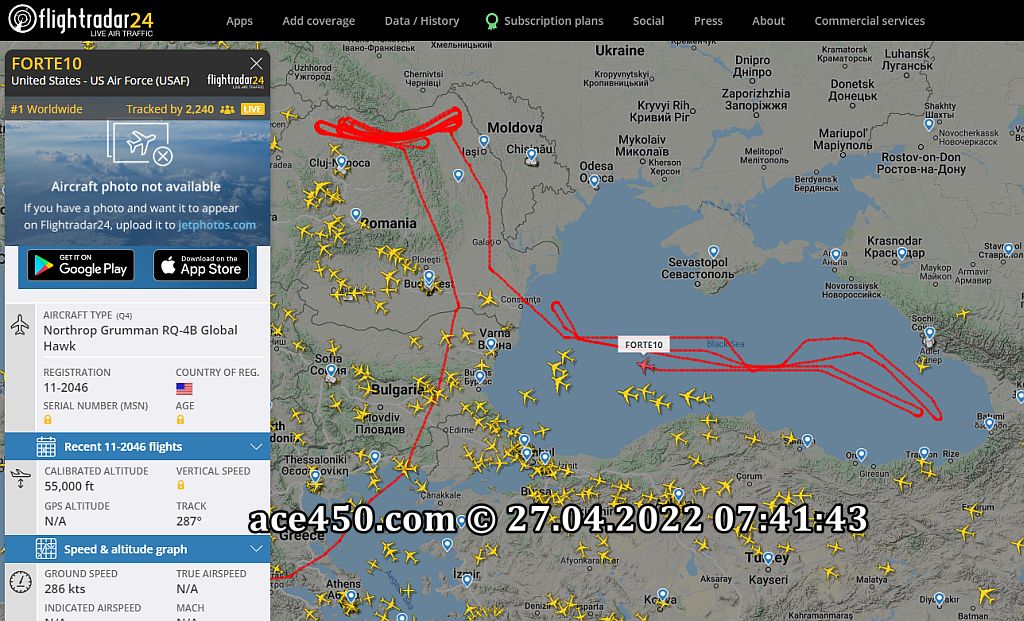Click the Sevastopol airport pin marker
This screenshot has width=1024, height=621.
click(x=713, y=251)
